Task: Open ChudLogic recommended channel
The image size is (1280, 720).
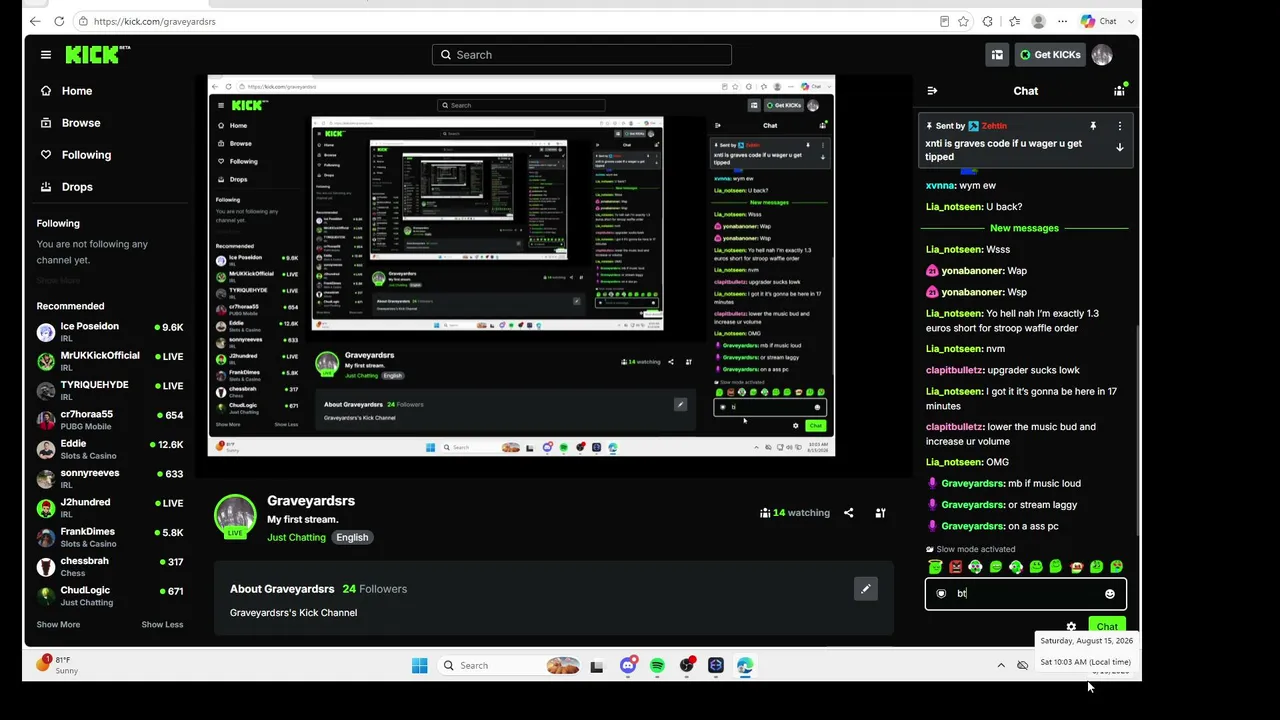Action: tap(110, 596)
